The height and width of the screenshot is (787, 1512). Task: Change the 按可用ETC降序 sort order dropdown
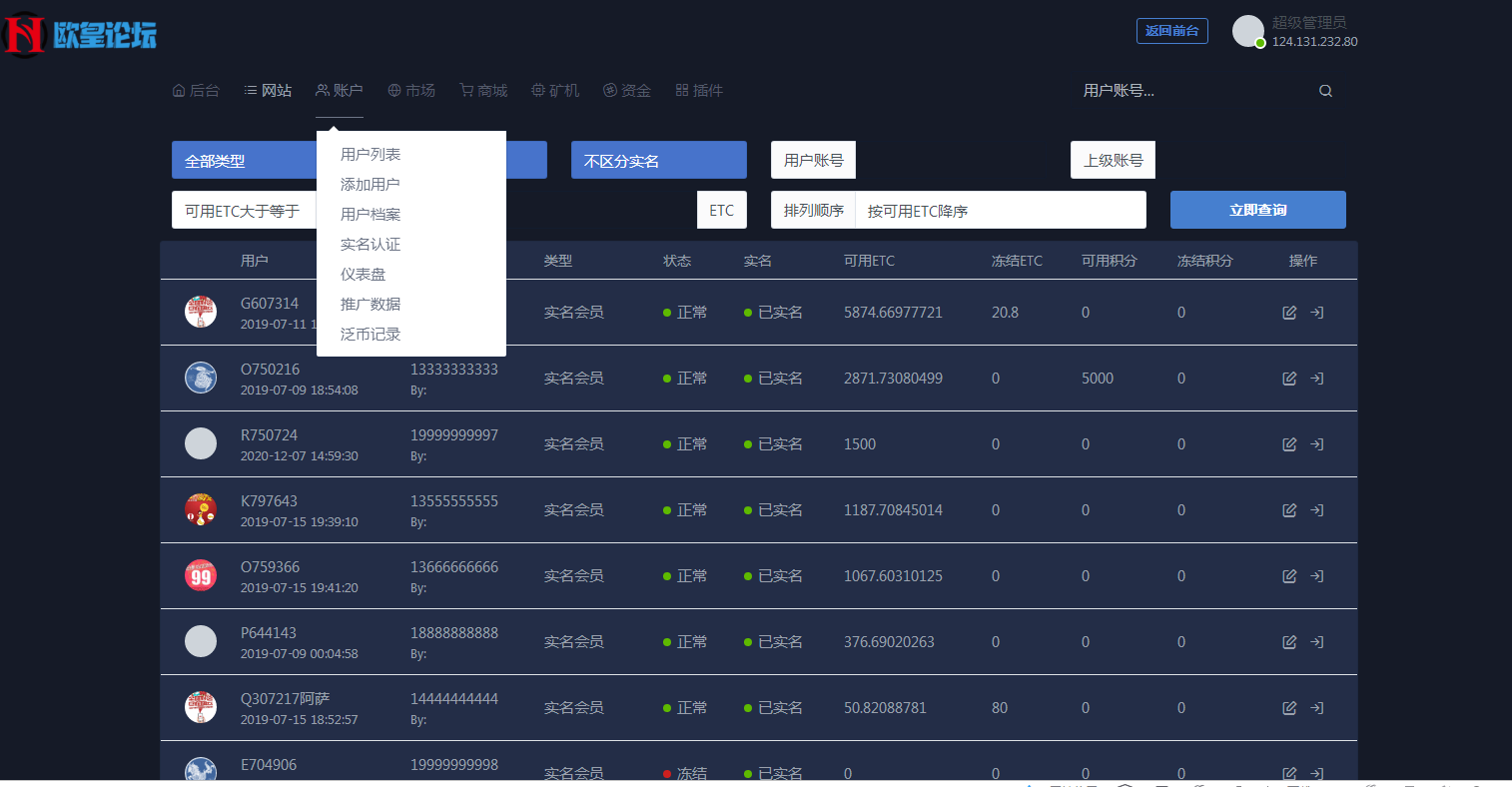tap(1002, 210)
